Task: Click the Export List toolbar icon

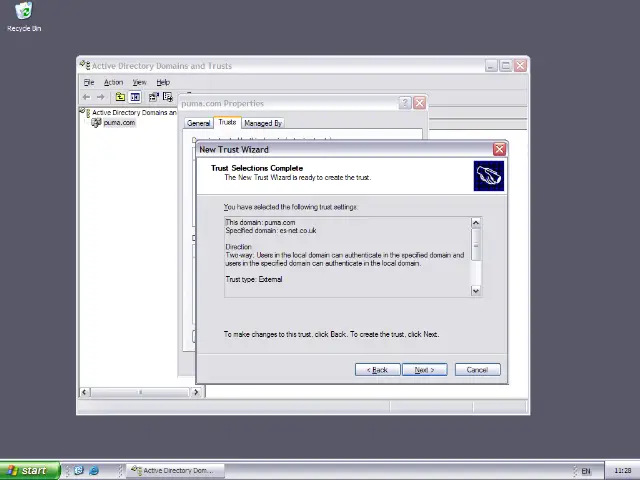Action: (168, 97)
